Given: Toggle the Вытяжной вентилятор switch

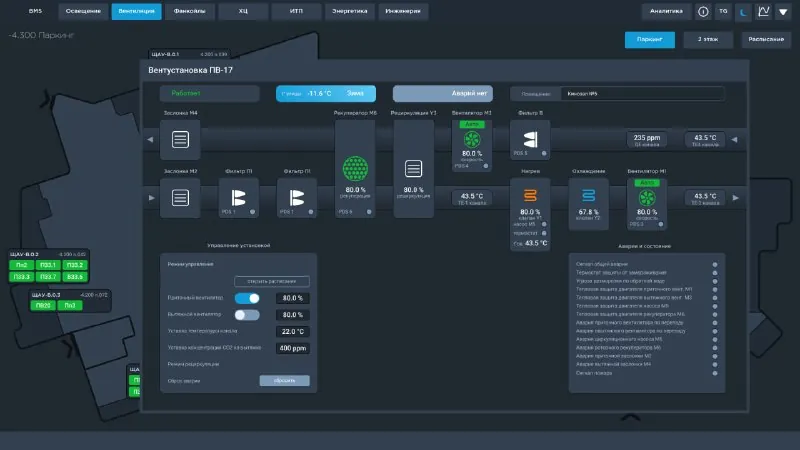Looking at the screenshot, I should [x=247, y=315].
